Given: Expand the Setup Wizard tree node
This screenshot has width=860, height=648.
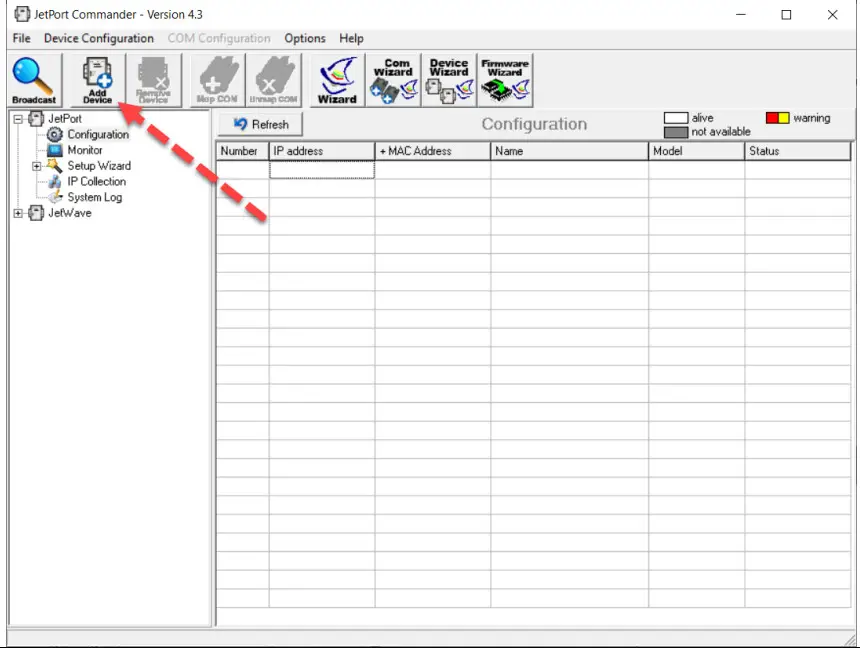Looking at the screenshot, I should [37, 166].
